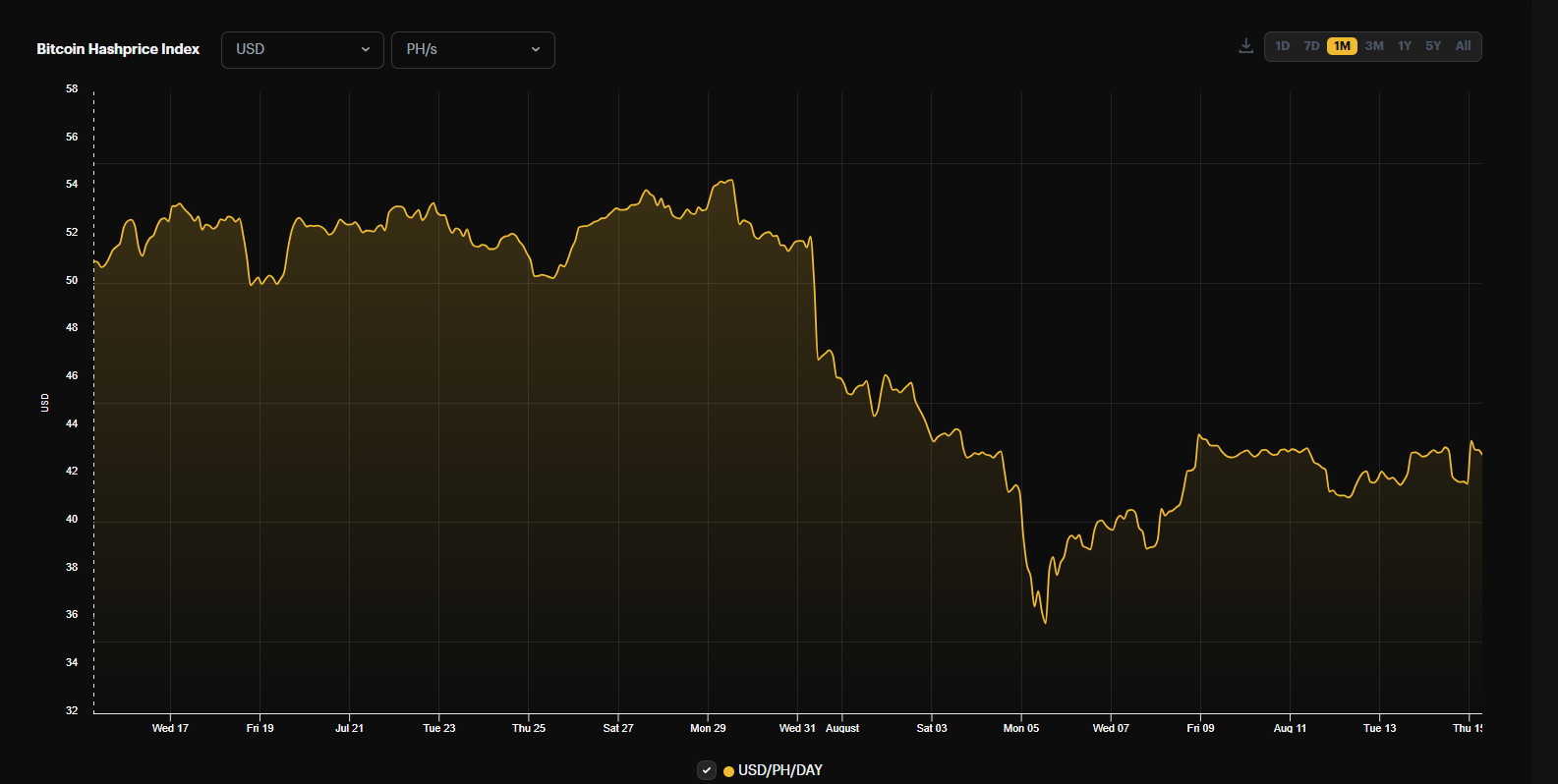
Task: Click the Bitcoin Hashprice Index title
Action: pyautogui.click(x=118, y=49)
